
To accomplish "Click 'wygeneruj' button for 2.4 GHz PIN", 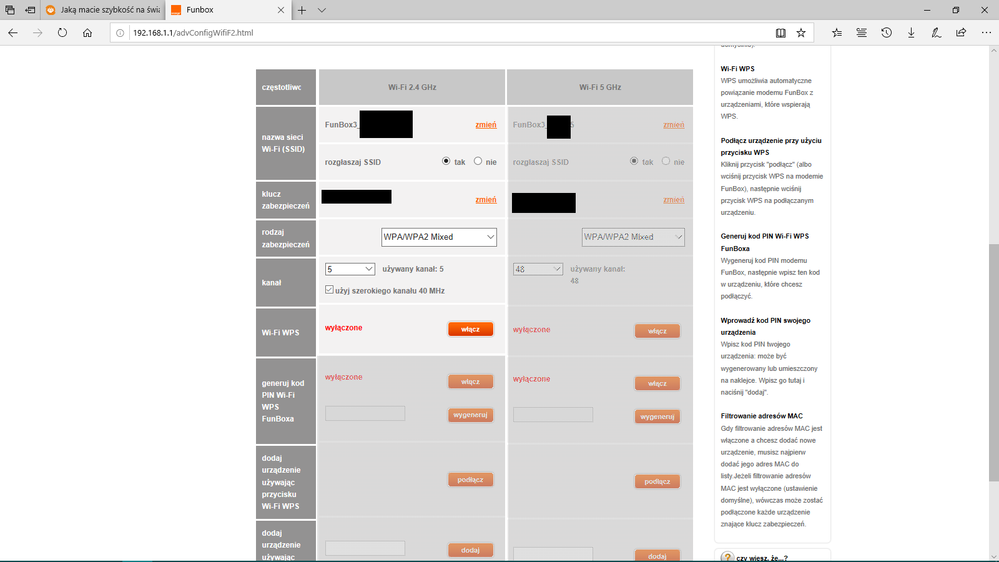I will coord(470,415).
